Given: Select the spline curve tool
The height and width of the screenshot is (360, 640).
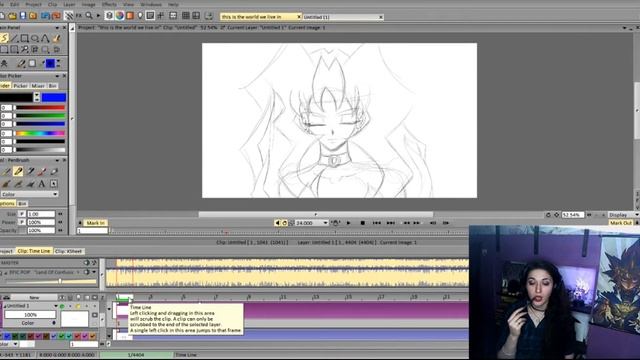Looking at the screenshot, I should tap(45, 38).
